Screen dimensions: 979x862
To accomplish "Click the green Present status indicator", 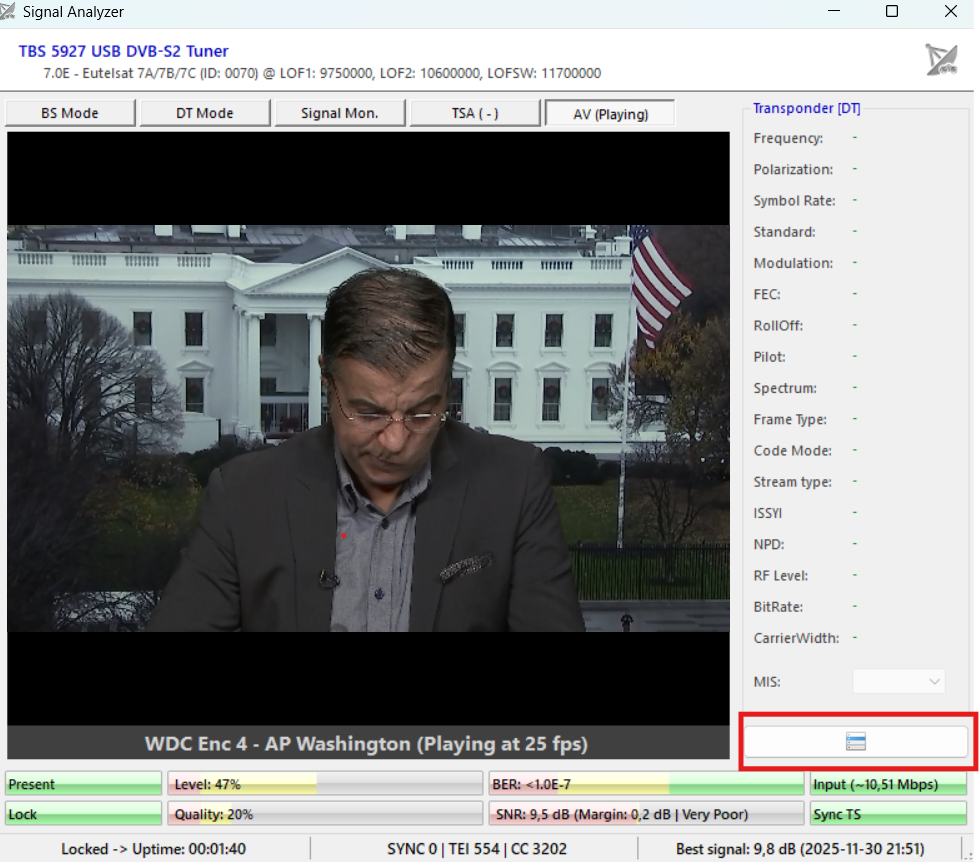I will coord(83,784).
